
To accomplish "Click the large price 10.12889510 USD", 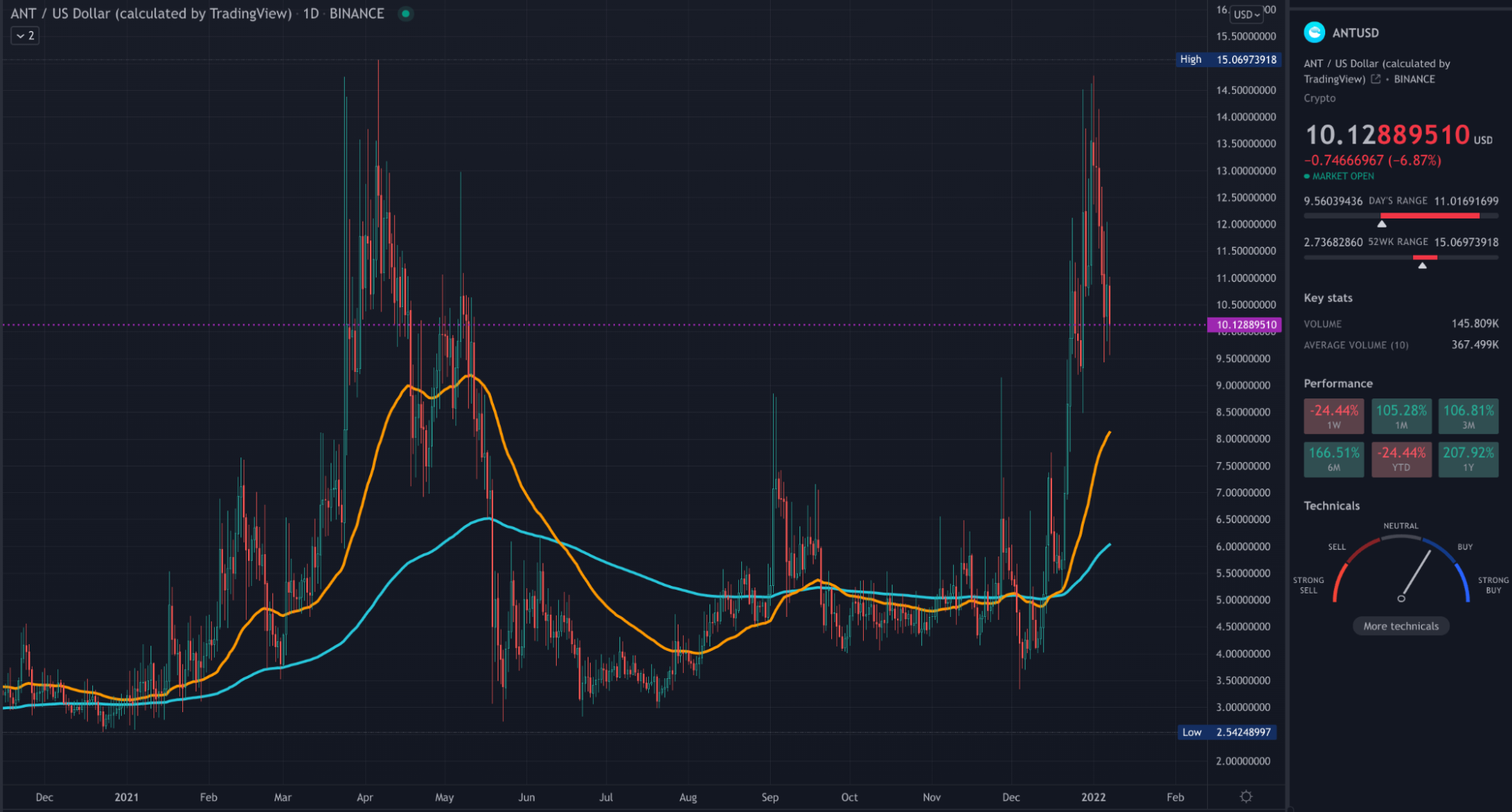I will [x=1399, y=135].
